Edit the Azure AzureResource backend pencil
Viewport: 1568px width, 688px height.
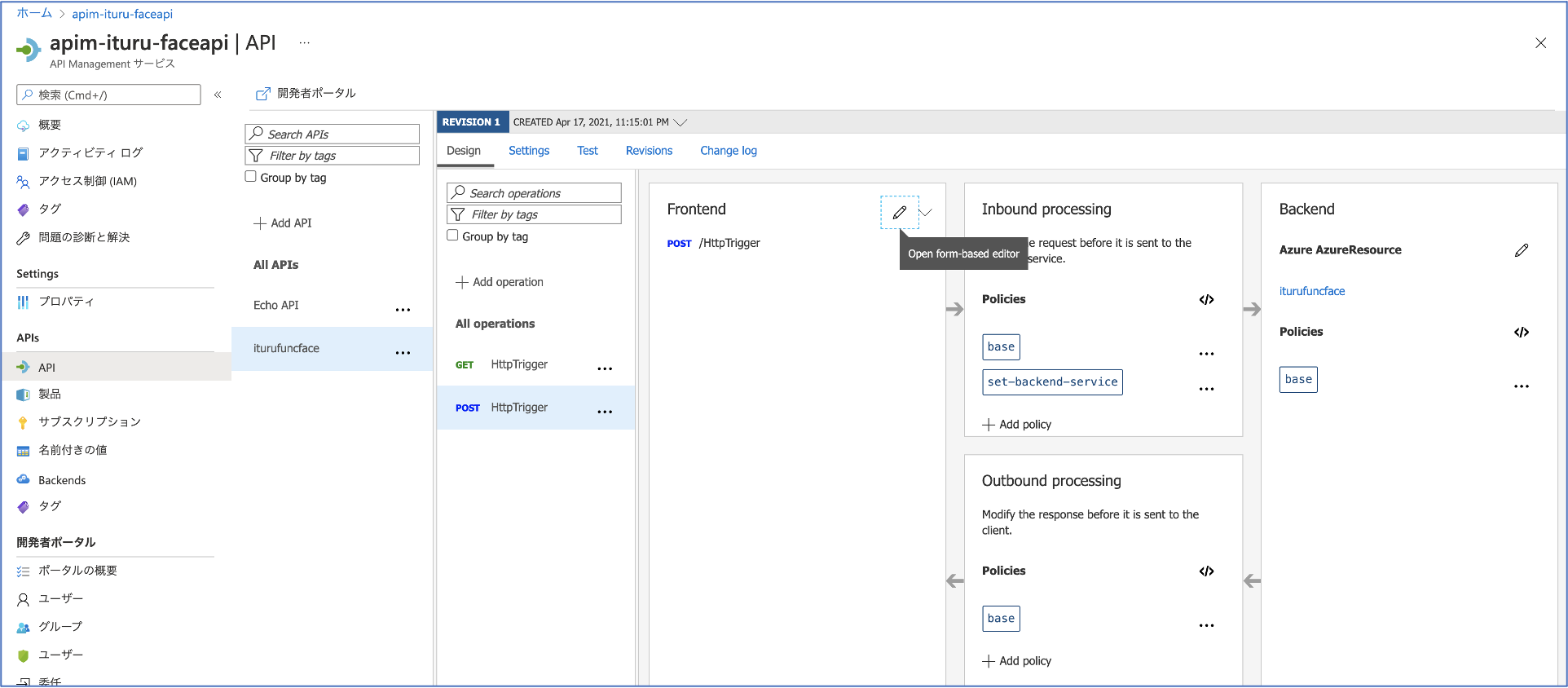coord(1522,250)
